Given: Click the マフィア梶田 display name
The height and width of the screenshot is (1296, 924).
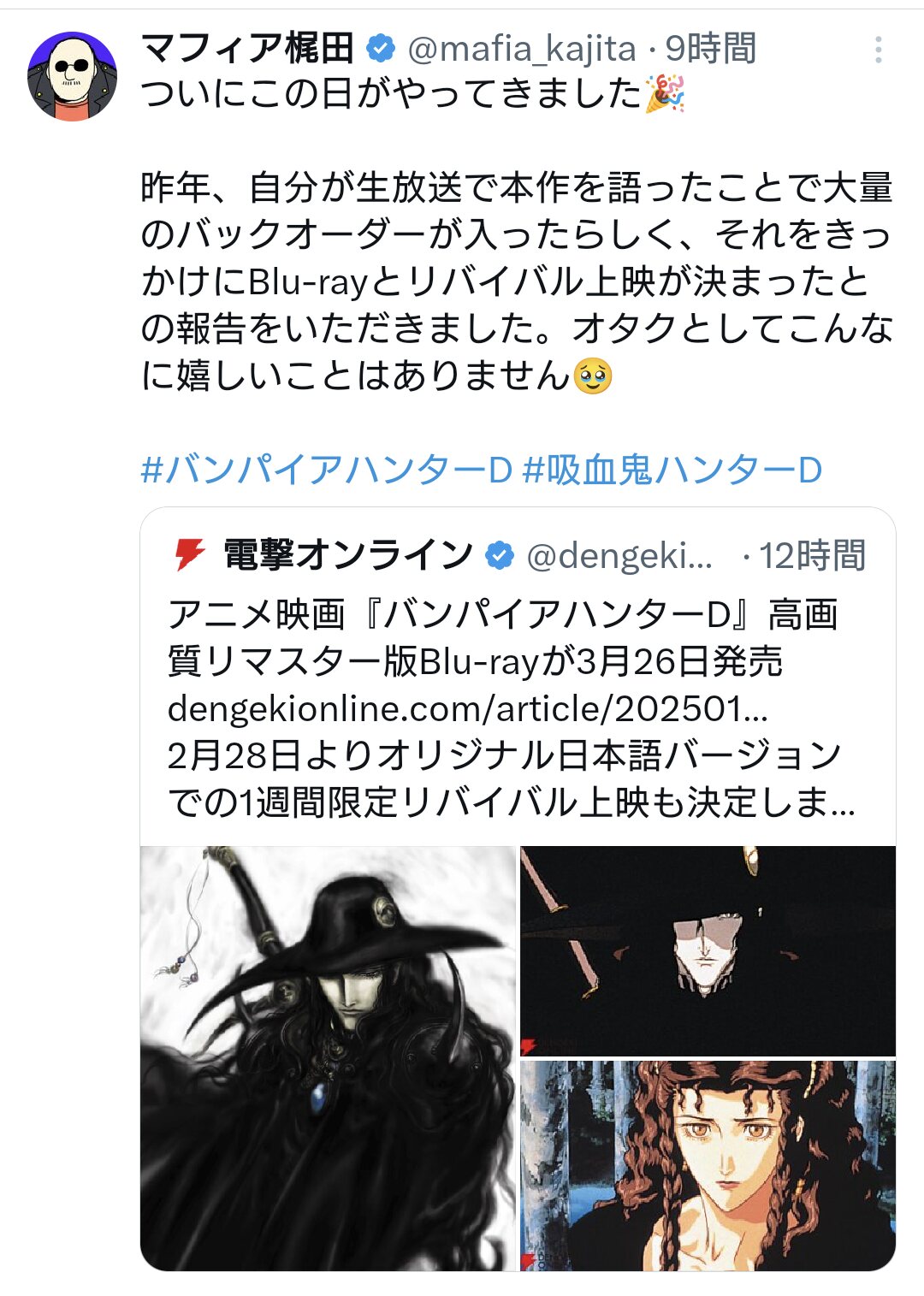Looking at the screenshot, I should point(247,49).
